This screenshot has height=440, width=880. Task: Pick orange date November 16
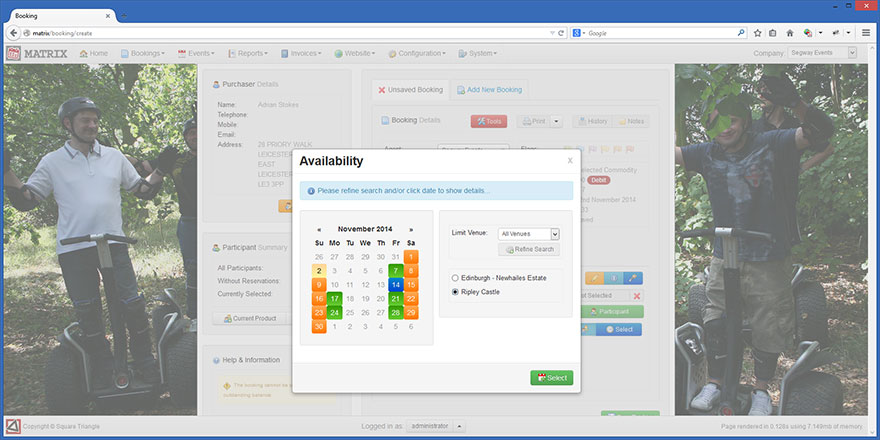pyautogui.click(x=319, y=299)
